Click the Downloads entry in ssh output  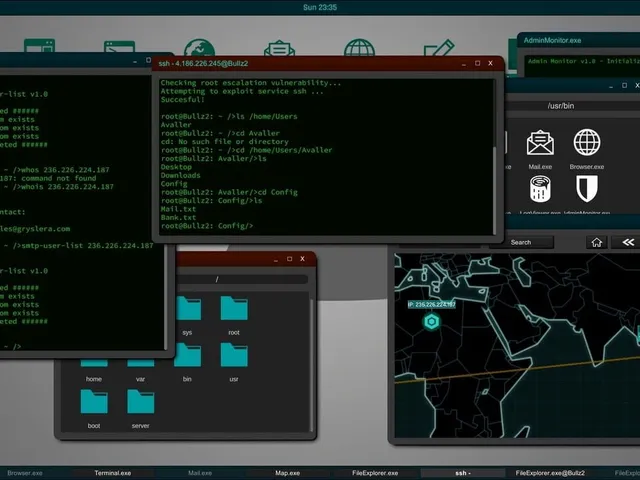point(180,176)
